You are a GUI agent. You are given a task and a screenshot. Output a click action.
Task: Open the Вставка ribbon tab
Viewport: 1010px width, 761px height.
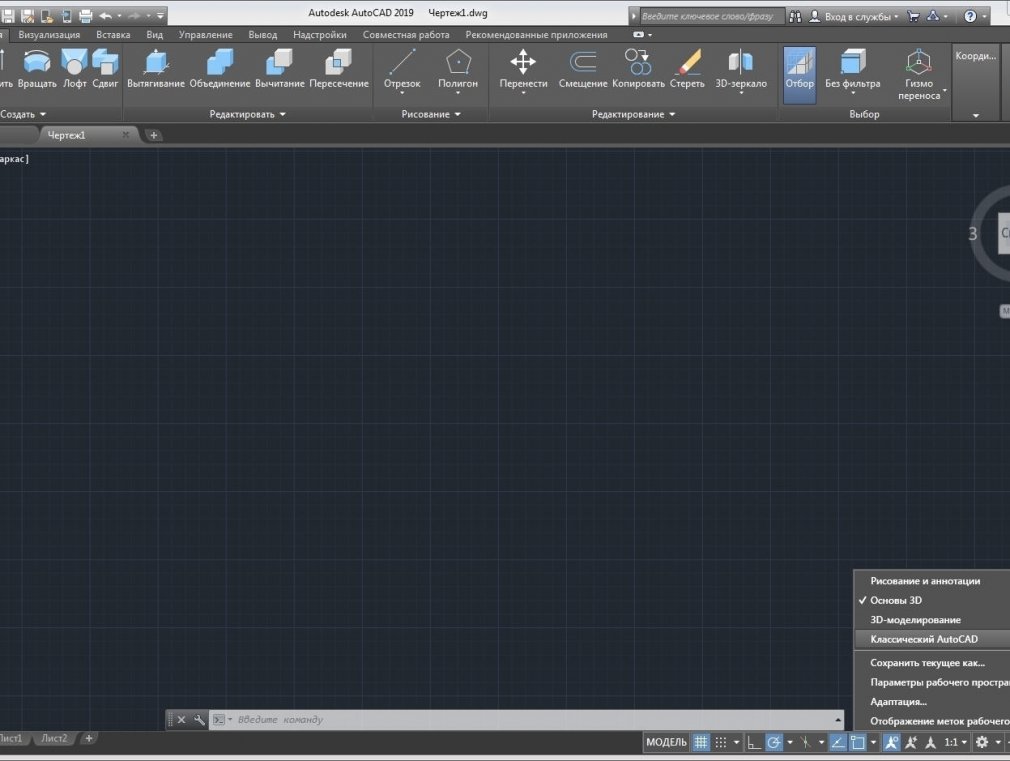click(x=113, y=35)
